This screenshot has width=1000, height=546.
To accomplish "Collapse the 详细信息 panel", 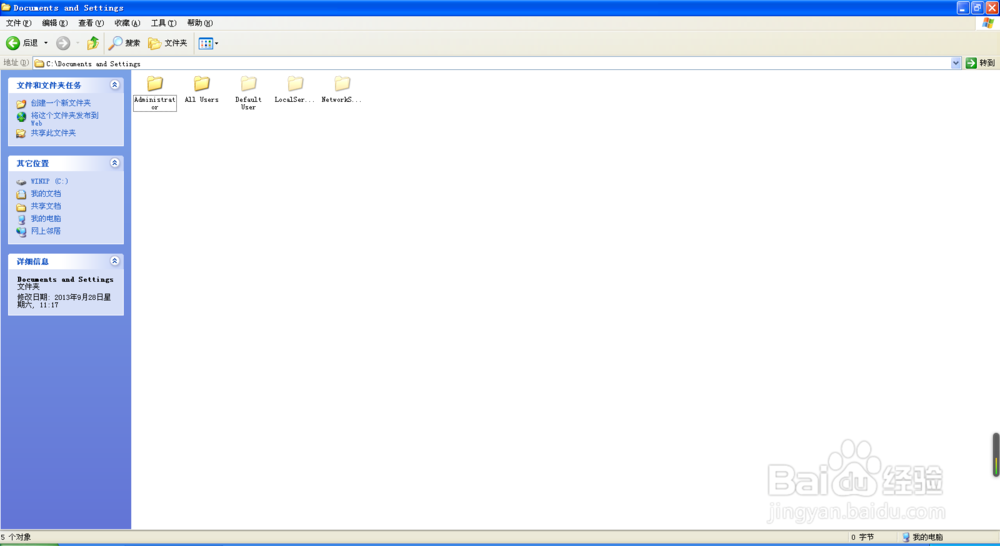I will point(115,261).
